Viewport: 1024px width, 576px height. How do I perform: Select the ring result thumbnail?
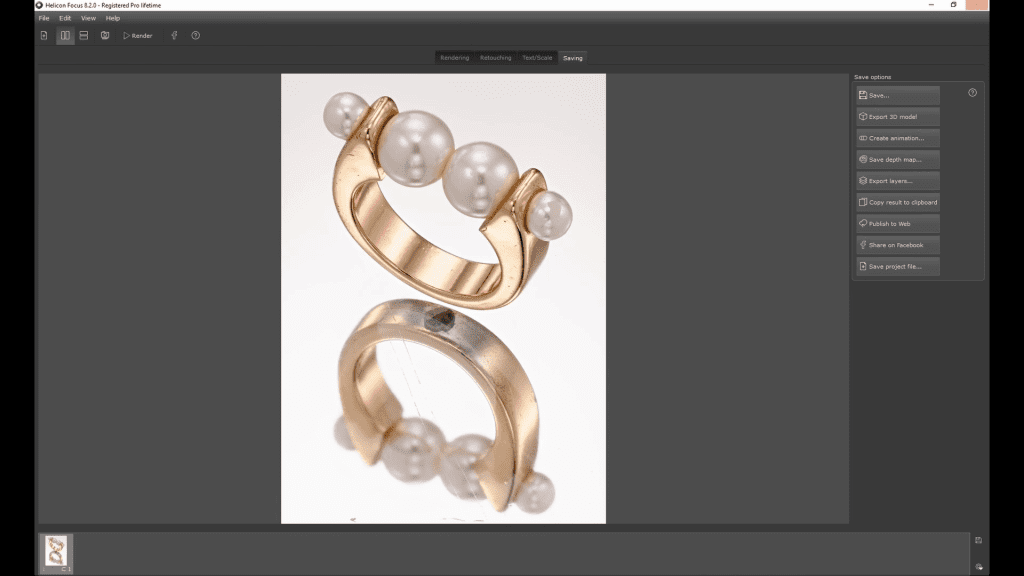56,552
